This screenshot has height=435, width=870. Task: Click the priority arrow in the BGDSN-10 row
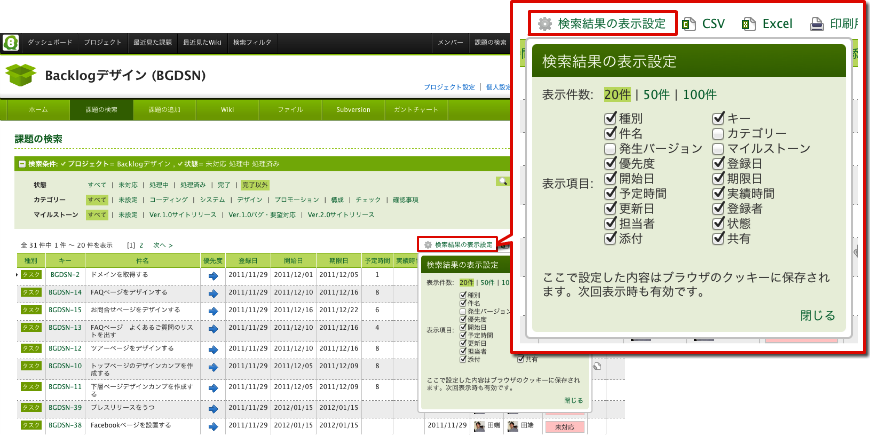pyautogui.click(x=213, y=368)
